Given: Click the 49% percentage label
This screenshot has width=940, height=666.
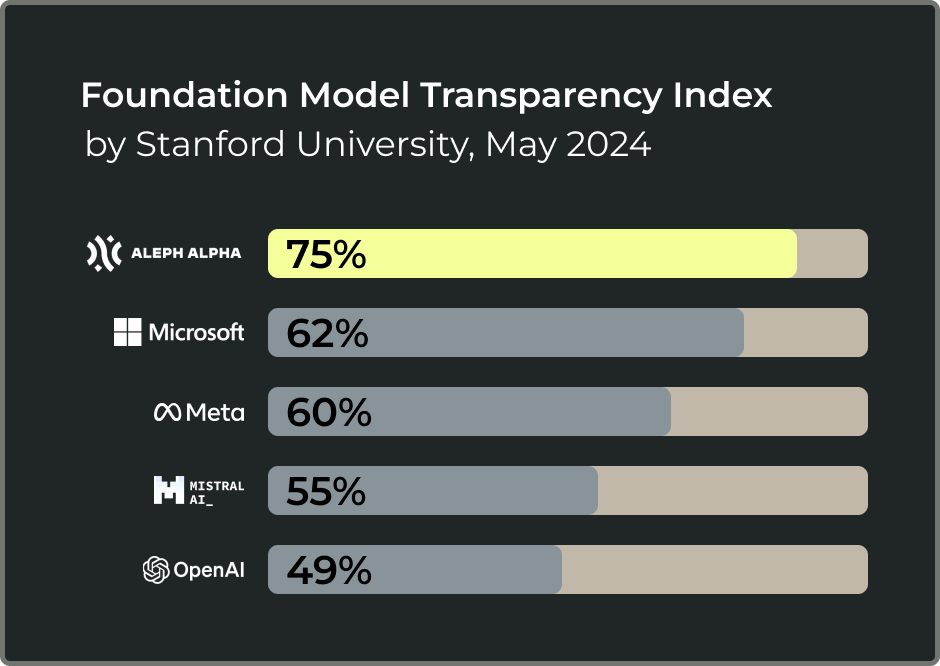Looking at the screenshot, I should tap(328, 571).
